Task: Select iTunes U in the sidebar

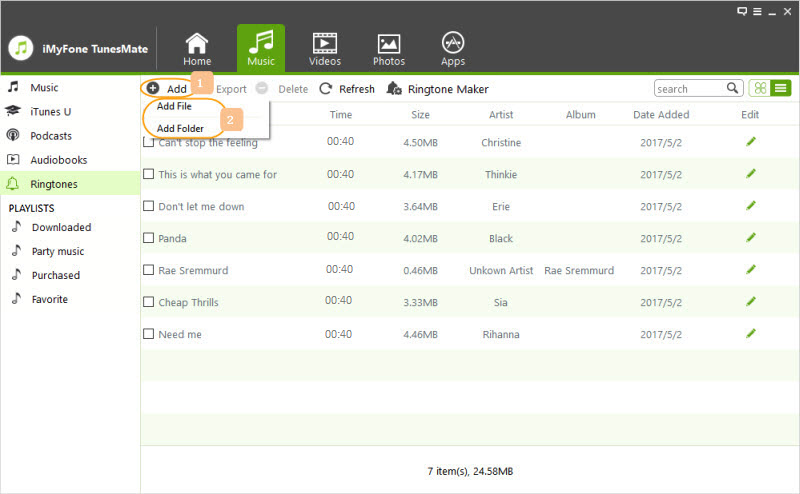Action: [70, 111]
